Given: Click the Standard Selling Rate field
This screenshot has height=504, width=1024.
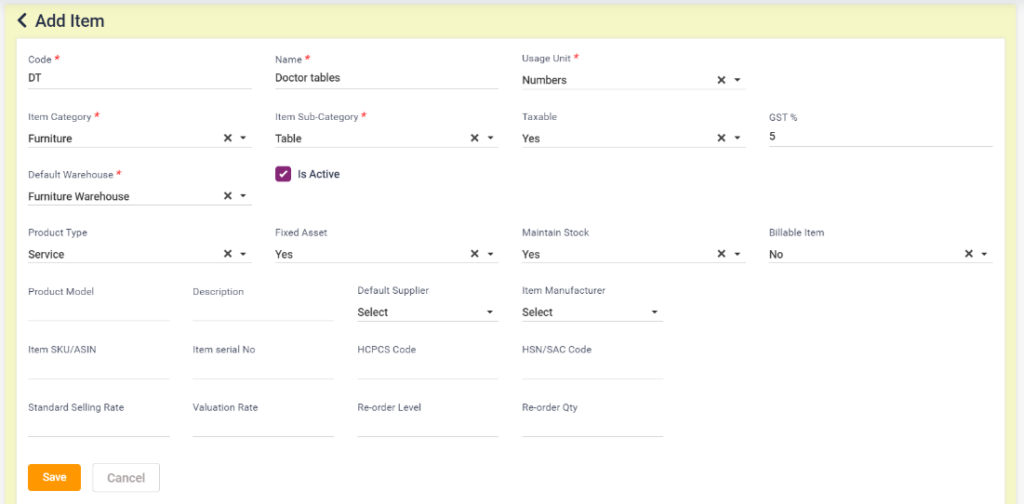Looking at the screenshot, I should coord(98,427).
